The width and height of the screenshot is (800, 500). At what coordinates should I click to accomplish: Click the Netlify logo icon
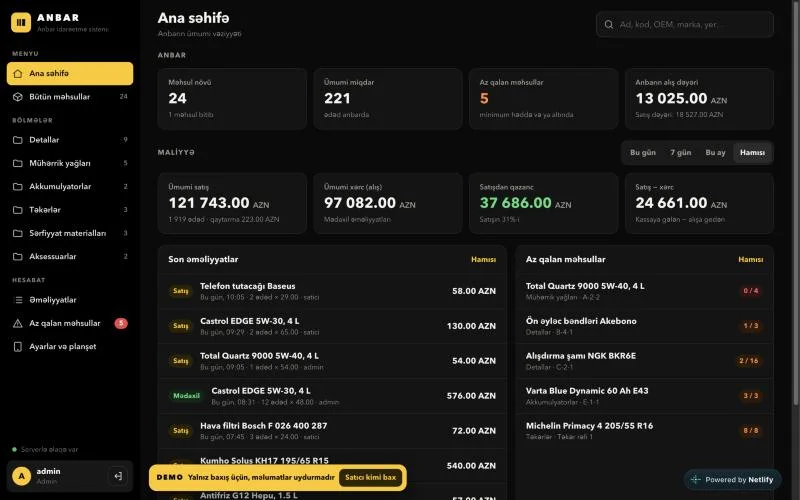[x=695, y=480]
